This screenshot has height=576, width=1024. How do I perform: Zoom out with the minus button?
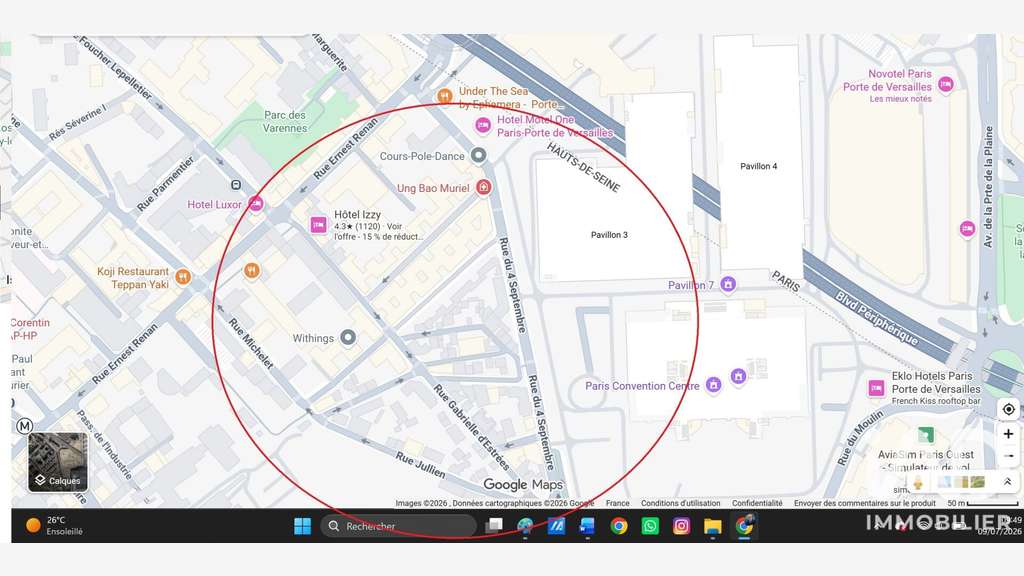coord(1008,455)
